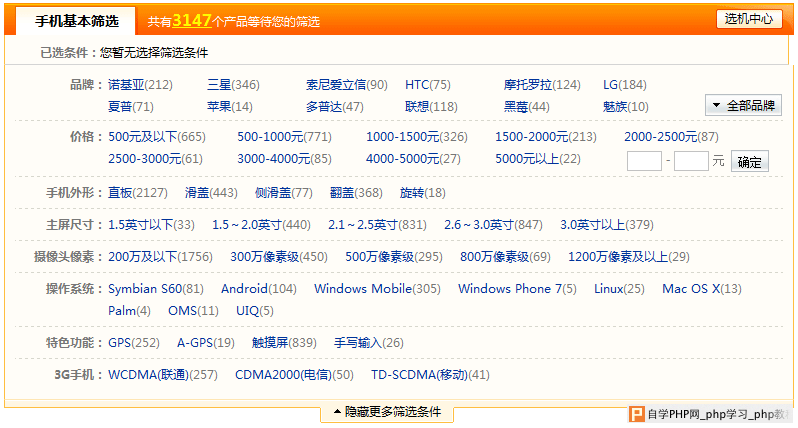Click the minimum price input box
Screen dimensions: 798x428
(644, 161)
